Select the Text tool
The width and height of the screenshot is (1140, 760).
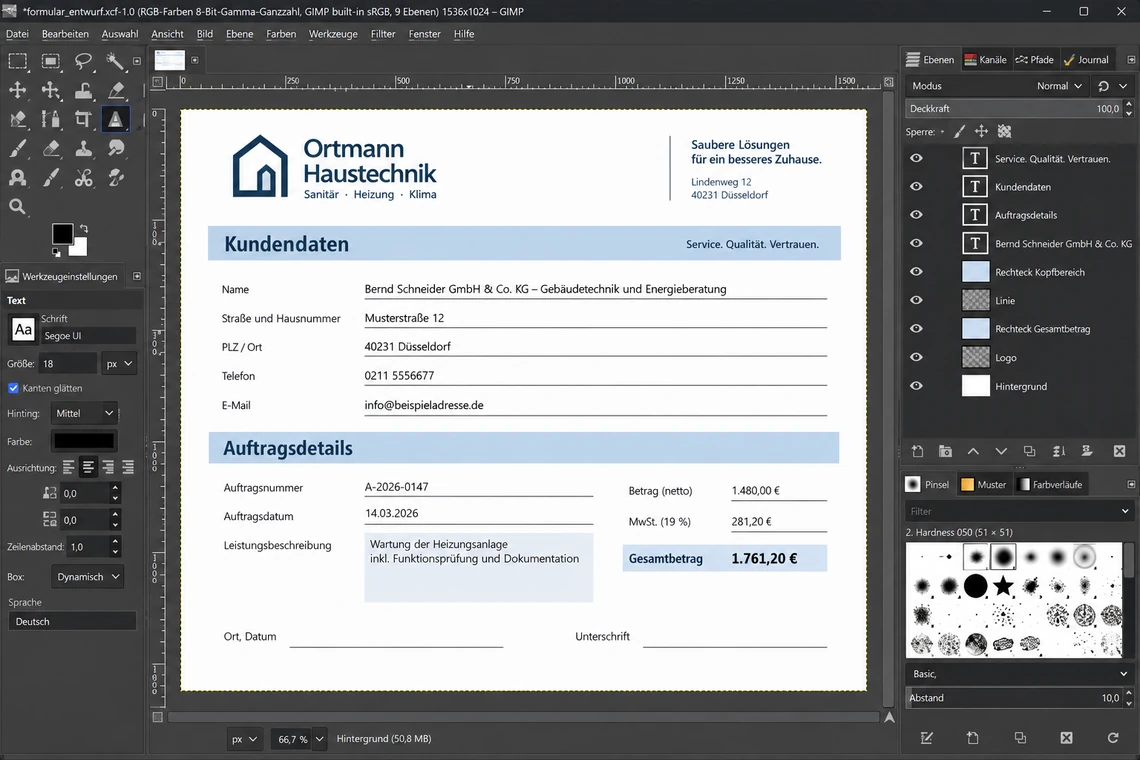coord(116,119)
